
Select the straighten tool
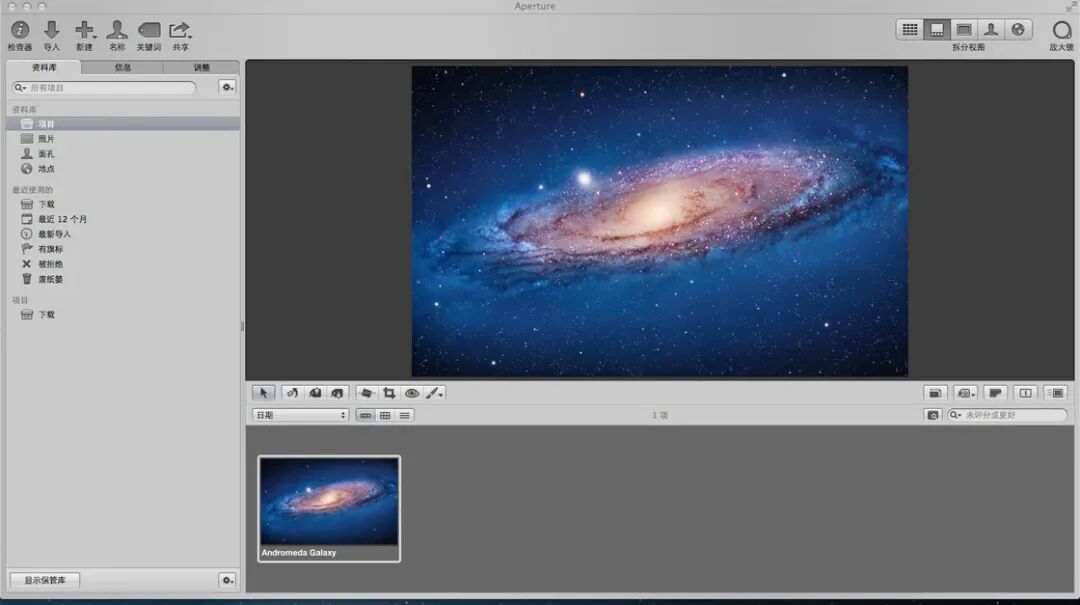tap(366, 393)
